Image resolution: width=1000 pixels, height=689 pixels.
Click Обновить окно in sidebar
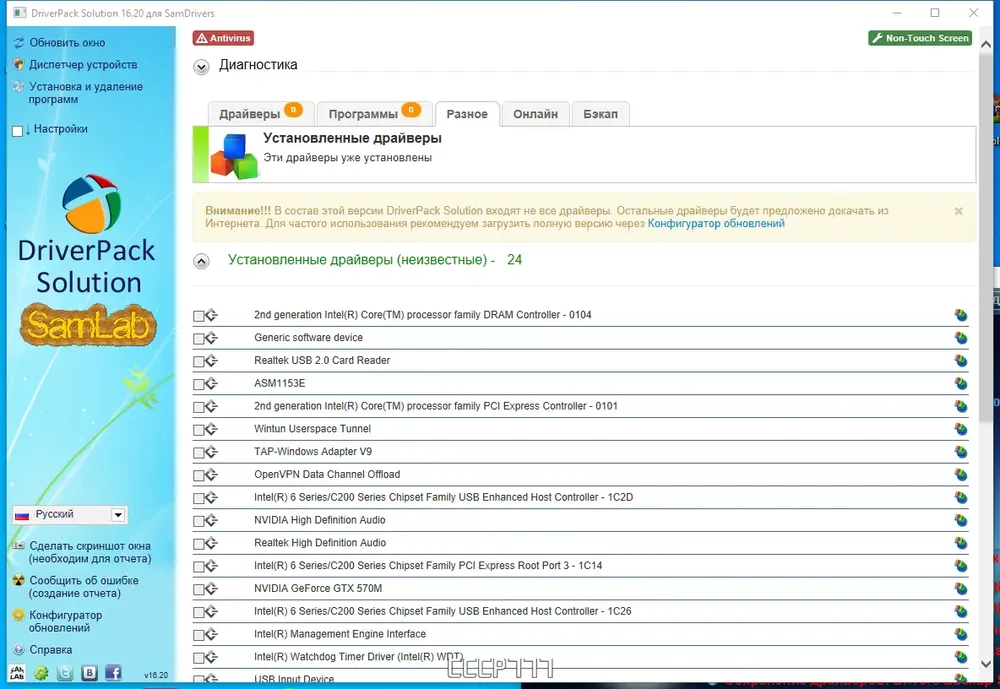tap(67, 43)
